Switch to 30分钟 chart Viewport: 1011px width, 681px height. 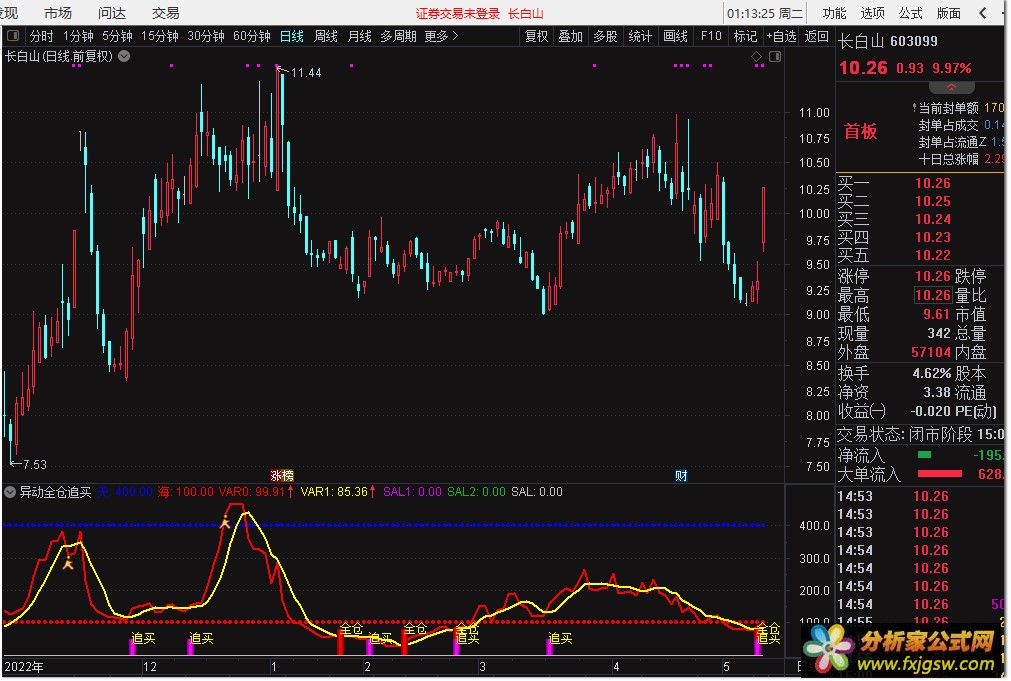[x=206, y=36]
